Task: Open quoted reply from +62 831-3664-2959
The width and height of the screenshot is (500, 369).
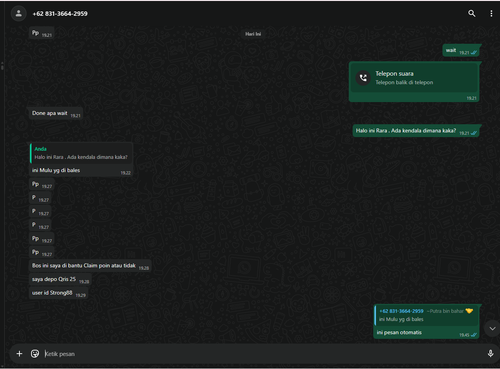Action: [x=426, y=315]
